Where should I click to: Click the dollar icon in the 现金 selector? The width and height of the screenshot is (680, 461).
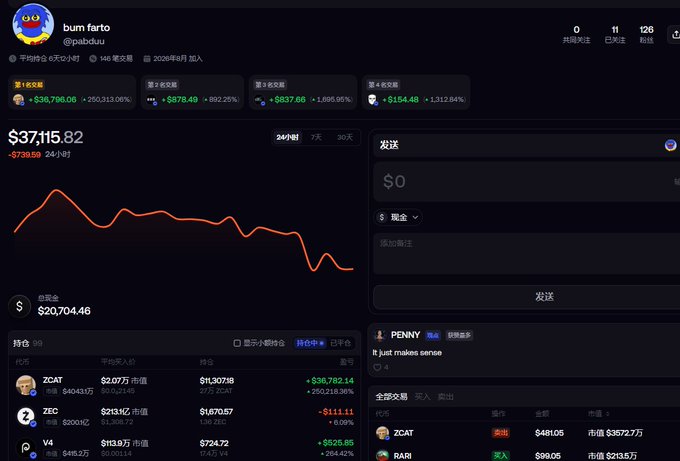coord(382,217)
